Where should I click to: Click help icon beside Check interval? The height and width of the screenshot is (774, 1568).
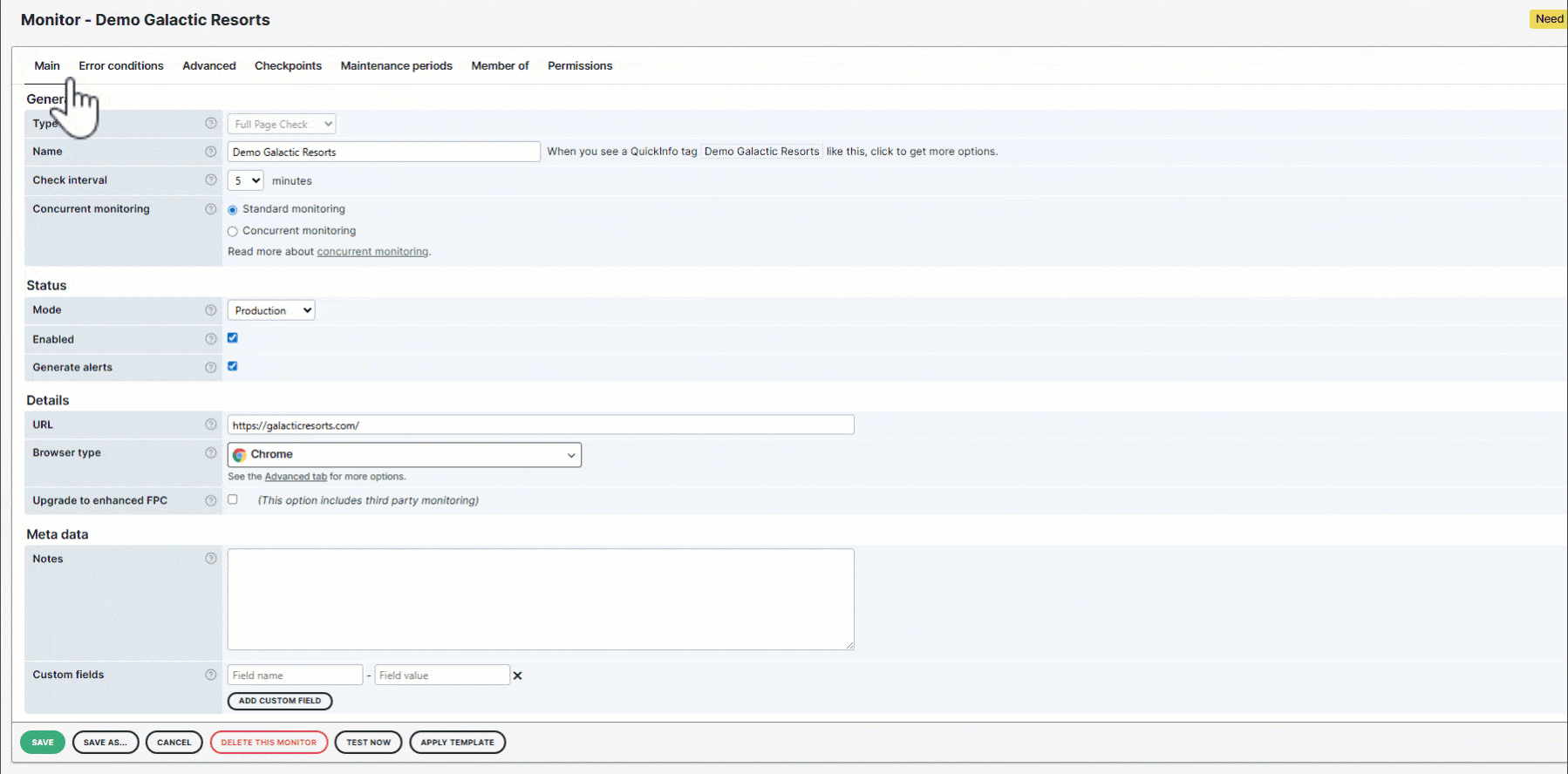pyautogui.click(x=210, y=180)
